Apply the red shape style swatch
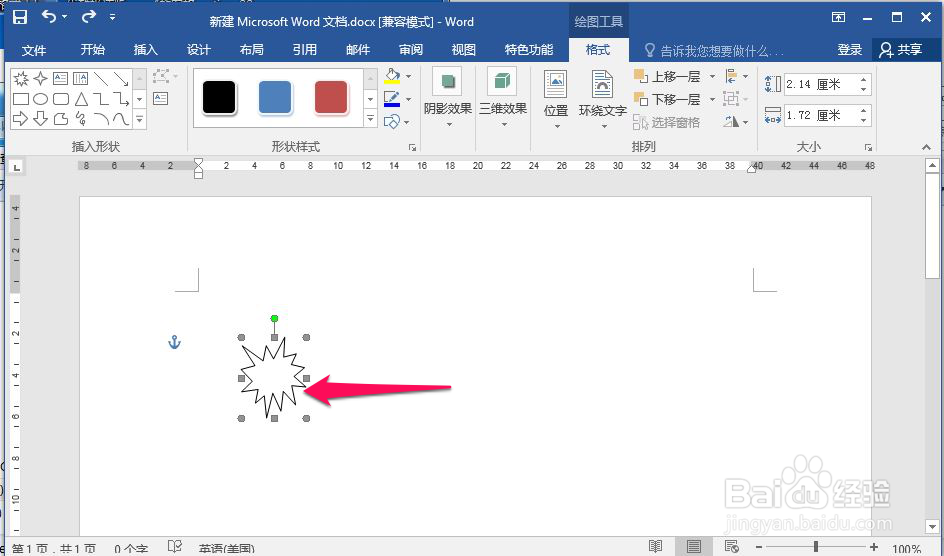This screenshot has height=556, width=944. [x=331, y=97]
